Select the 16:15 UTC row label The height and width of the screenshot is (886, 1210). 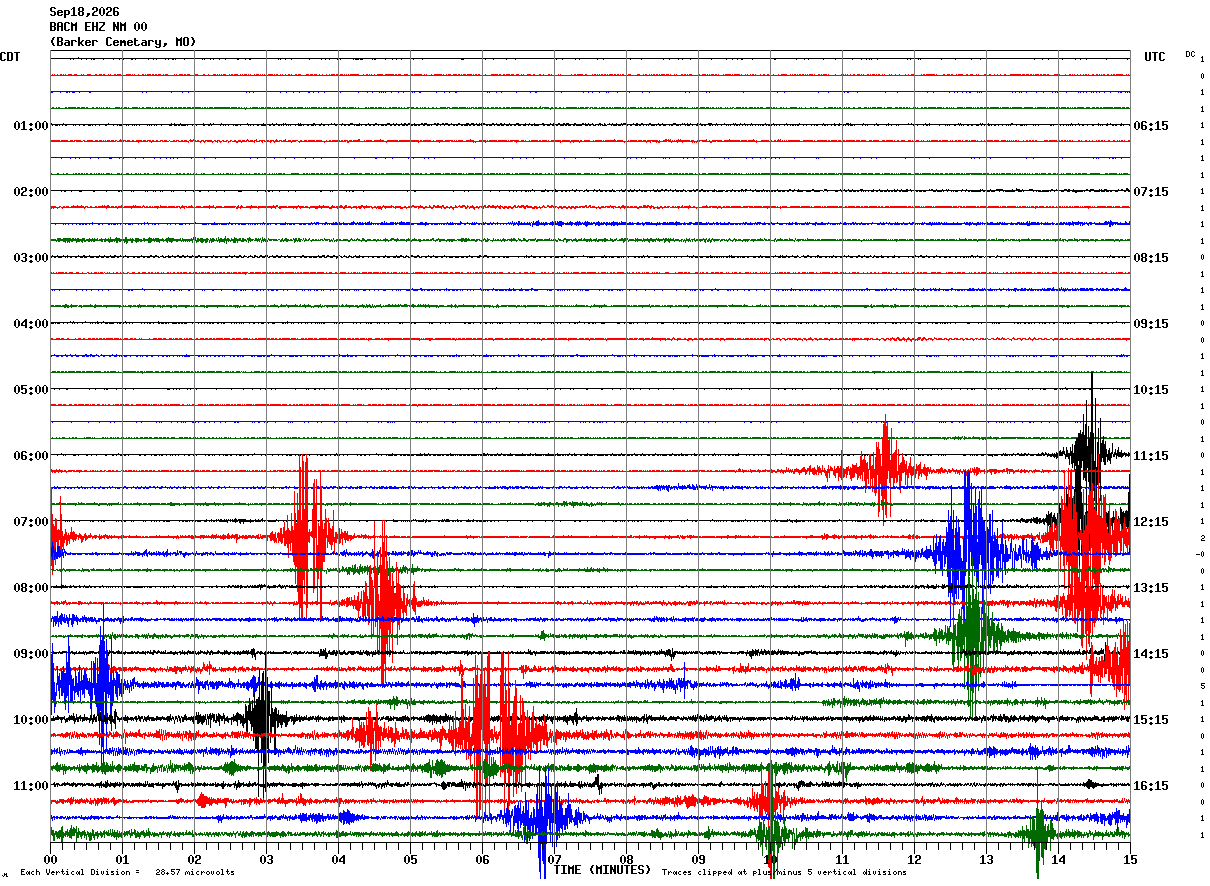(x=1151, y=786)
